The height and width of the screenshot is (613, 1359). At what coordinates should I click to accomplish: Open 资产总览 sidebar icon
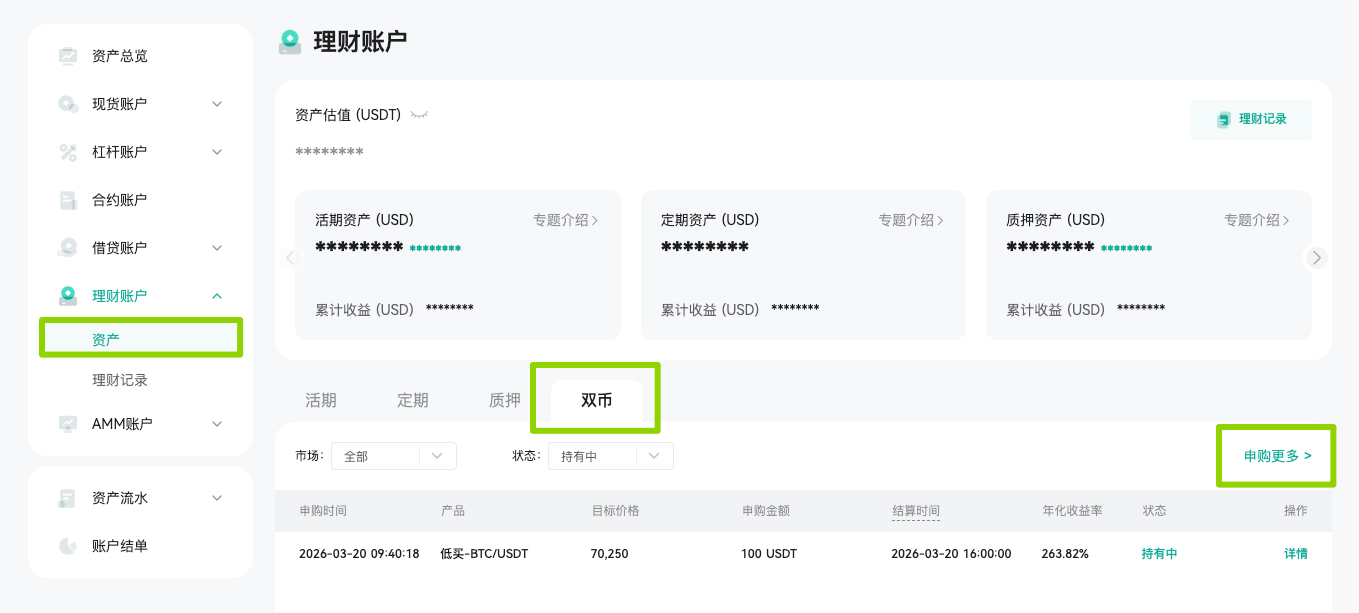[68, 56]
